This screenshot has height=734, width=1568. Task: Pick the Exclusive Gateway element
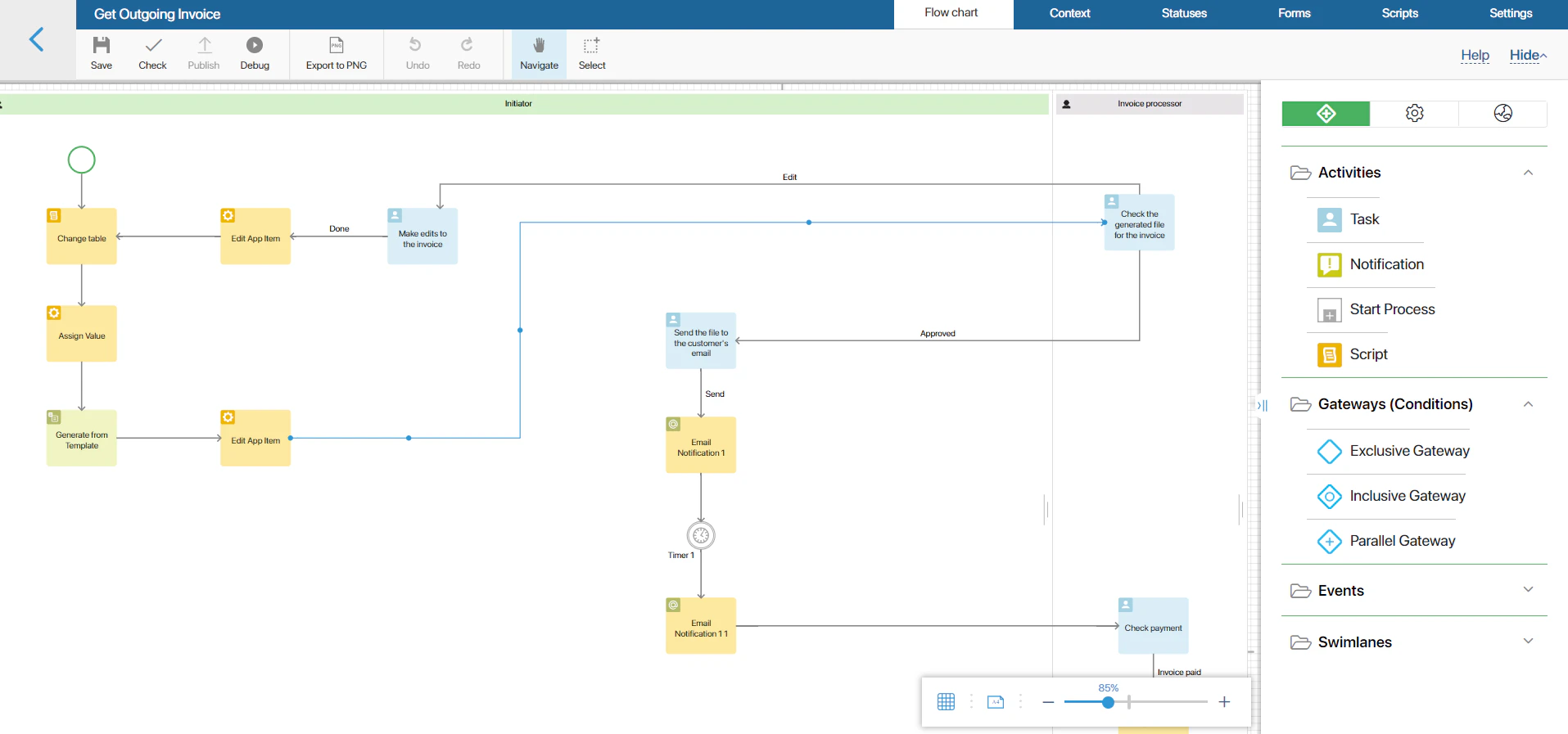(1394, 451)
